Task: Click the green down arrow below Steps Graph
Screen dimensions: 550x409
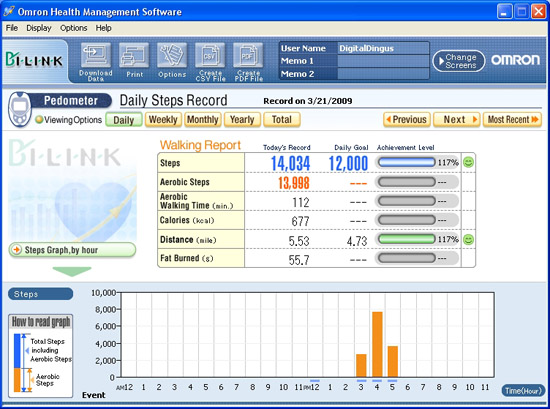Action: pos(72,271)
